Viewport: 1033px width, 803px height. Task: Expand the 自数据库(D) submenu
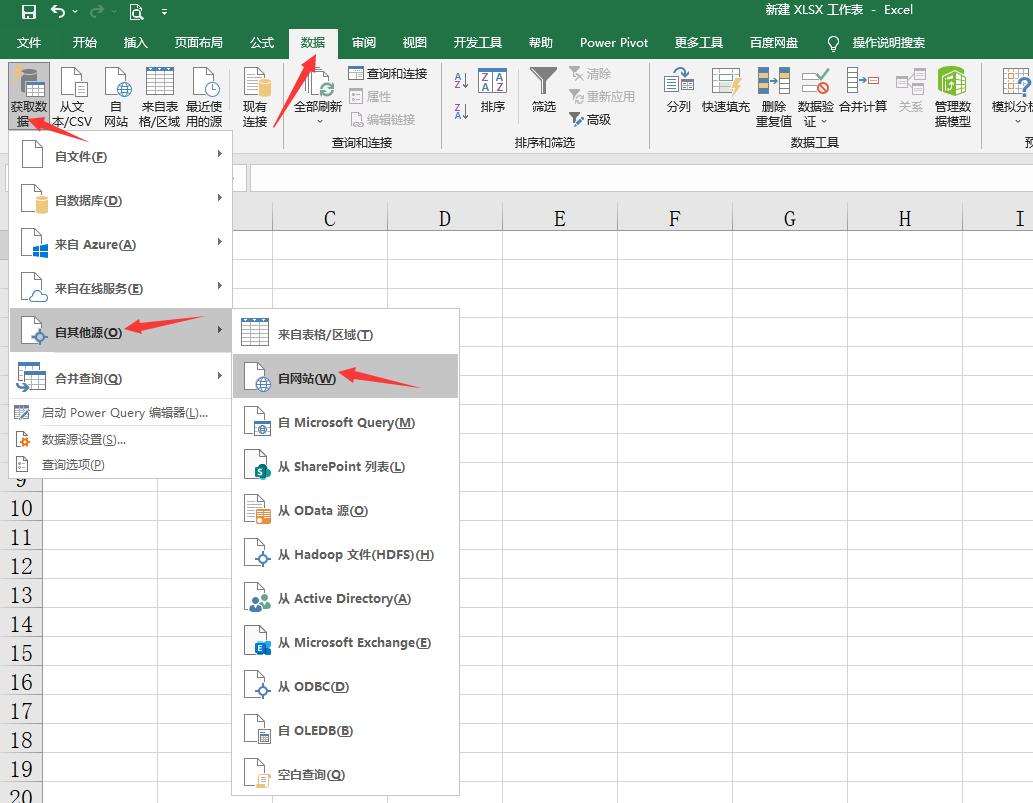tap(121, 200)
